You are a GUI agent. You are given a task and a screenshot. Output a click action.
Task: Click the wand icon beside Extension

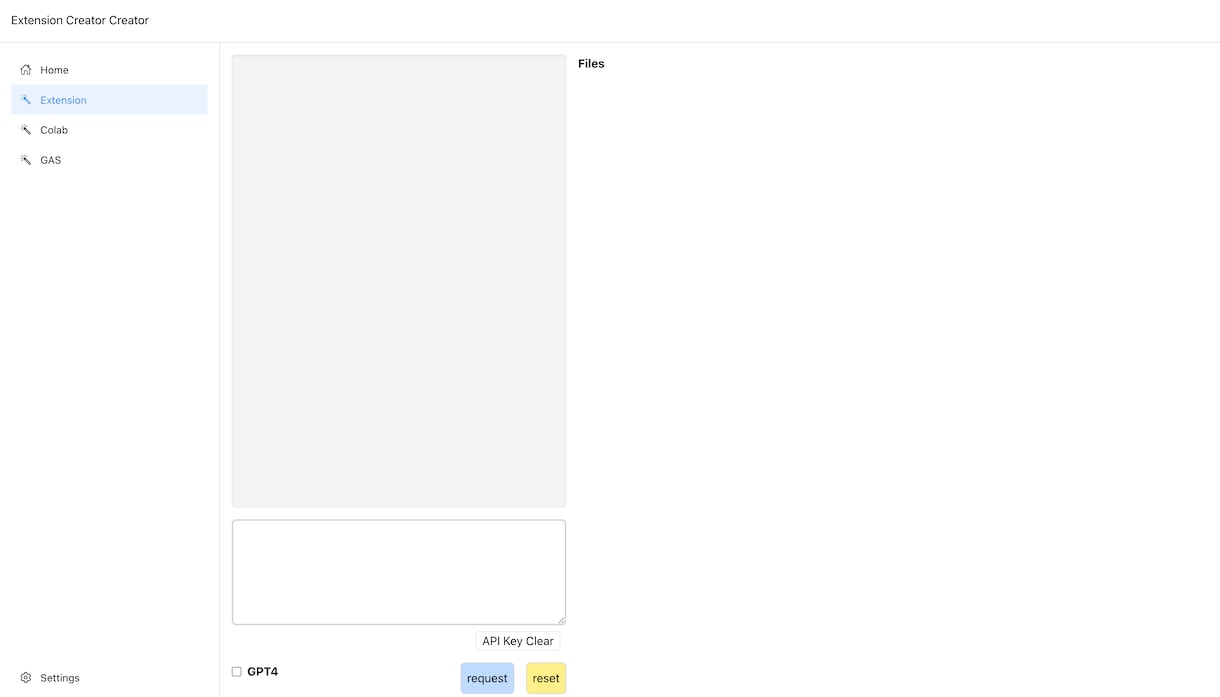[x=26, y=100]
